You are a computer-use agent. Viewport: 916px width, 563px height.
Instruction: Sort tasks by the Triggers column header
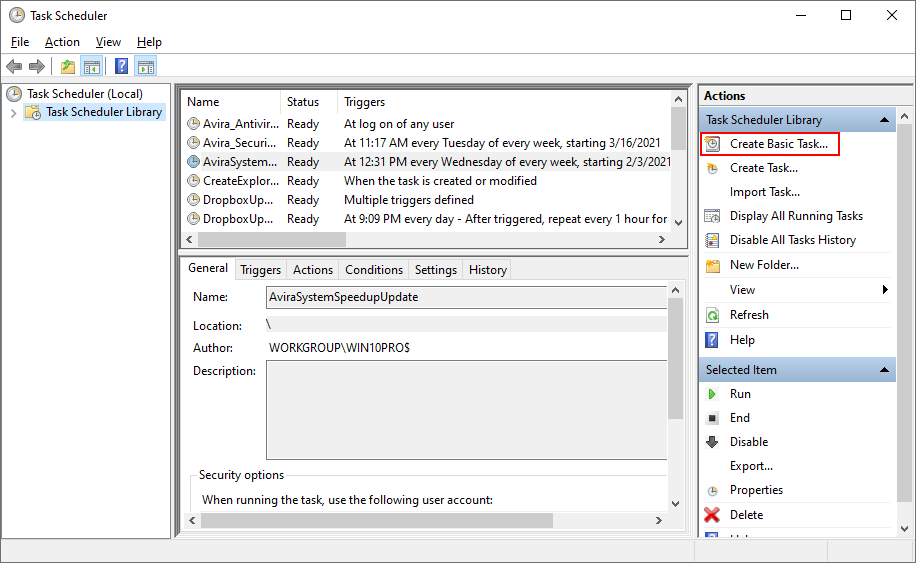coord(504,102)
